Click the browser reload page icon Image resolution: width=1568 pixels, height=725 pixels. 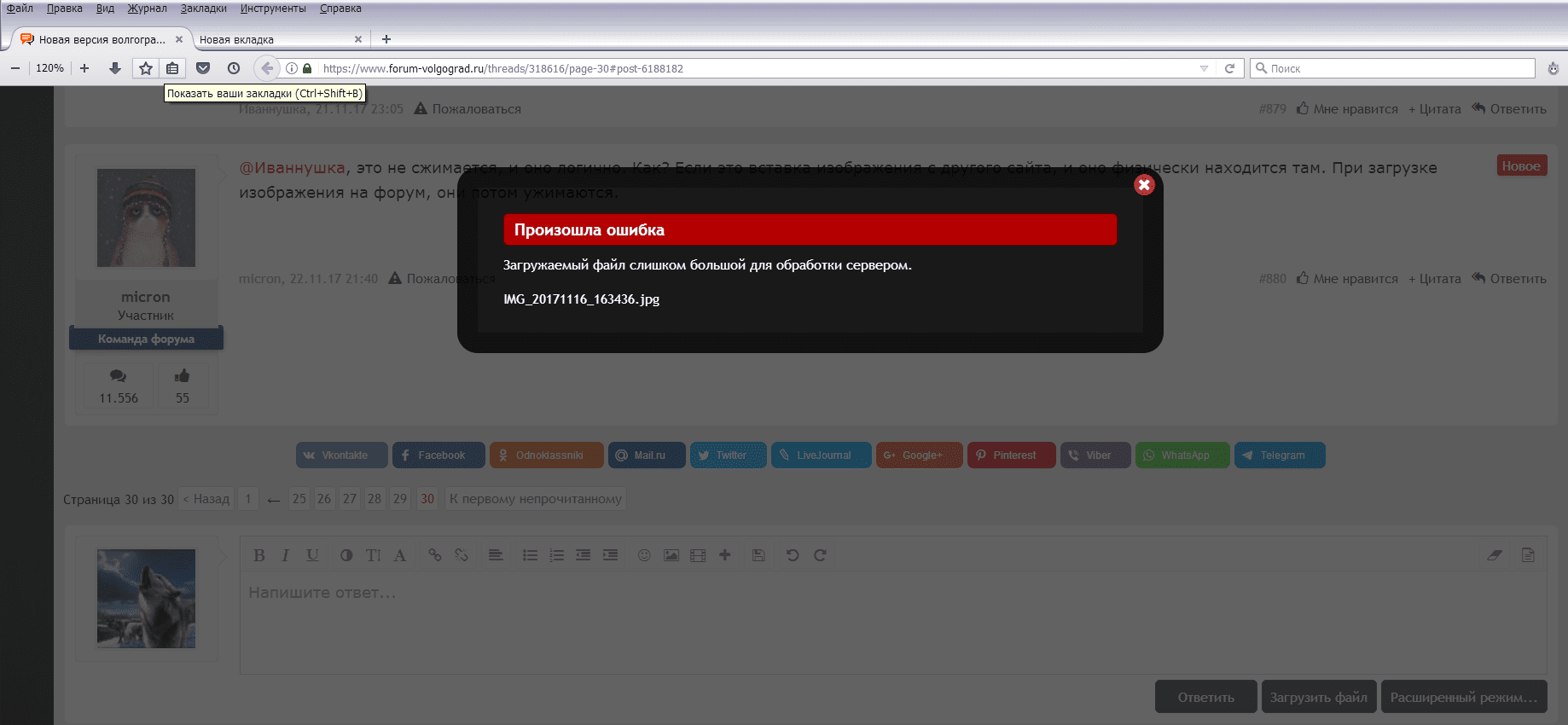tap(1229, 68)
